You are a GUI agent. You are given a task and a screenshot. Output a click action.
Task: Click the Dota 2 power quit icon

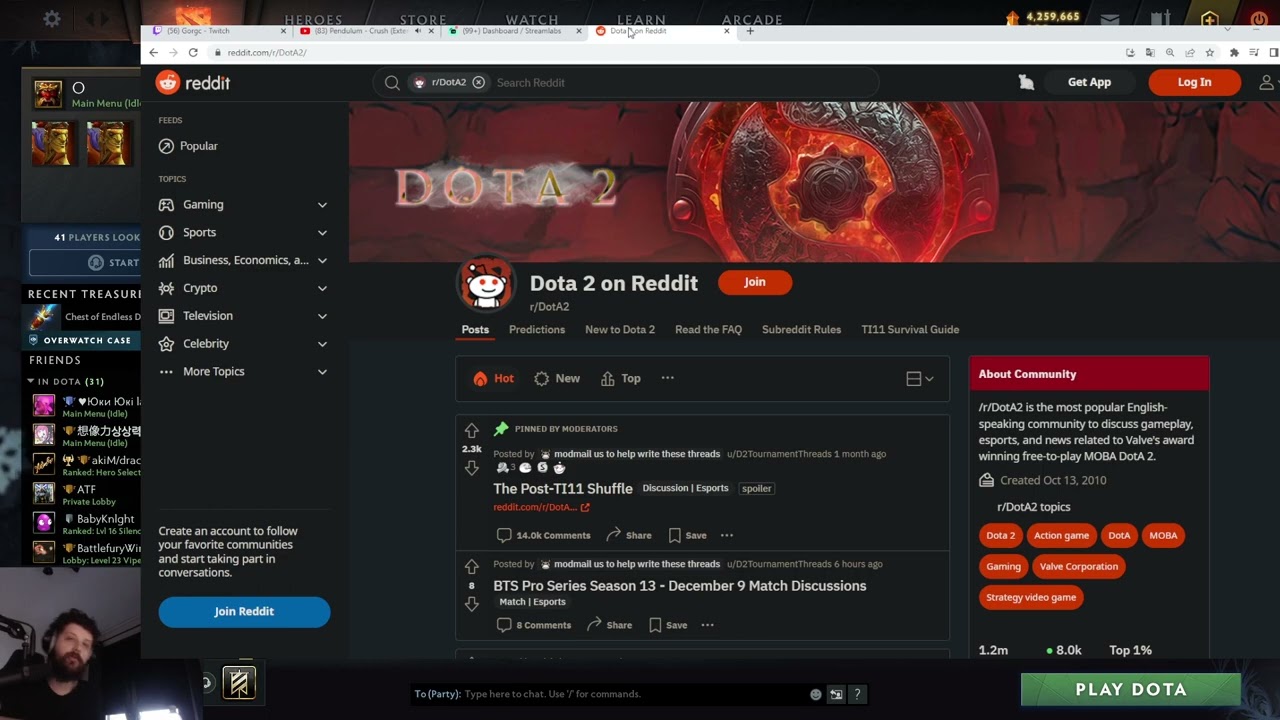point(1258,18)
